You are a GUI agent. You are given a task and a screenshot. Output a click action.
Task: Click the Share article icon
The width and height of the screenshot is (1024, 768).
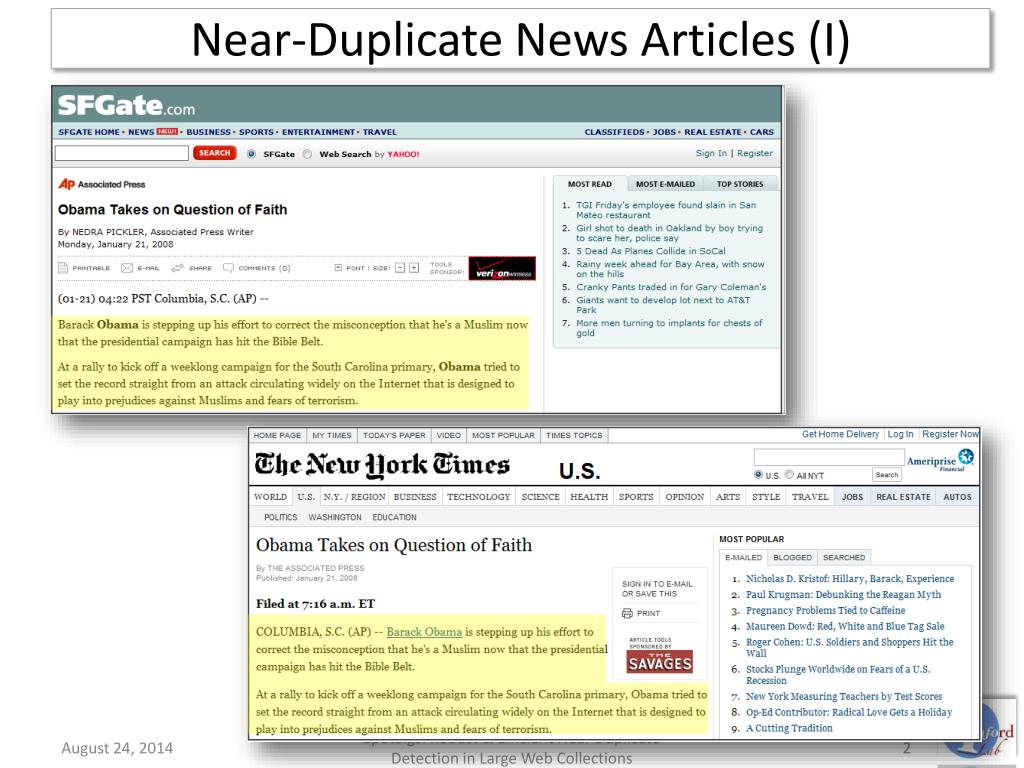coord(178,268)
